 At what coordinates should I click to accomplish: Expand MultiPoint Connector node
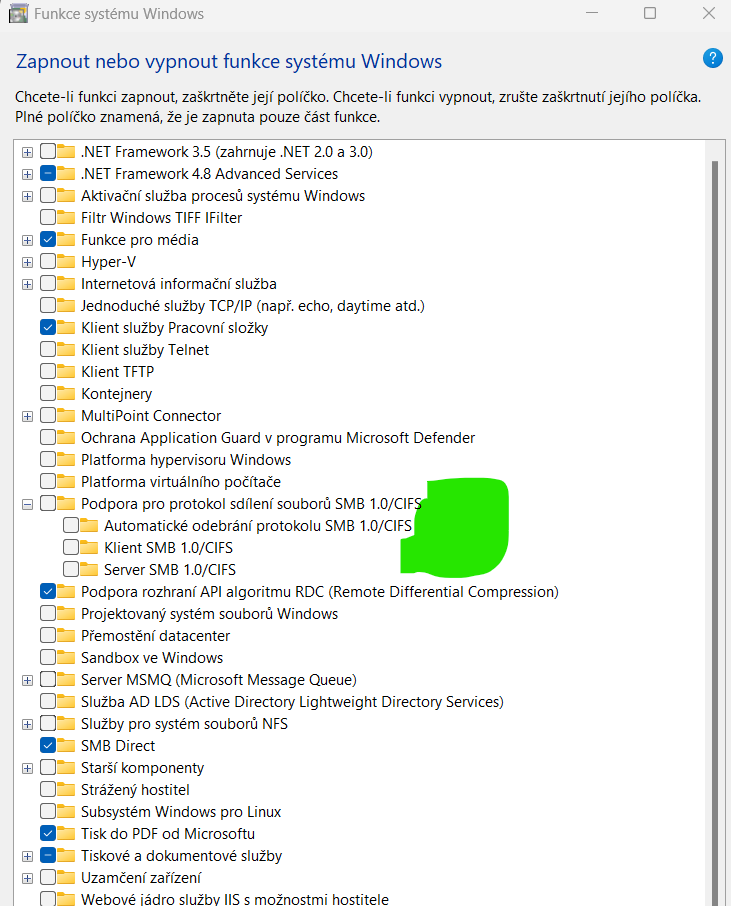27,416
